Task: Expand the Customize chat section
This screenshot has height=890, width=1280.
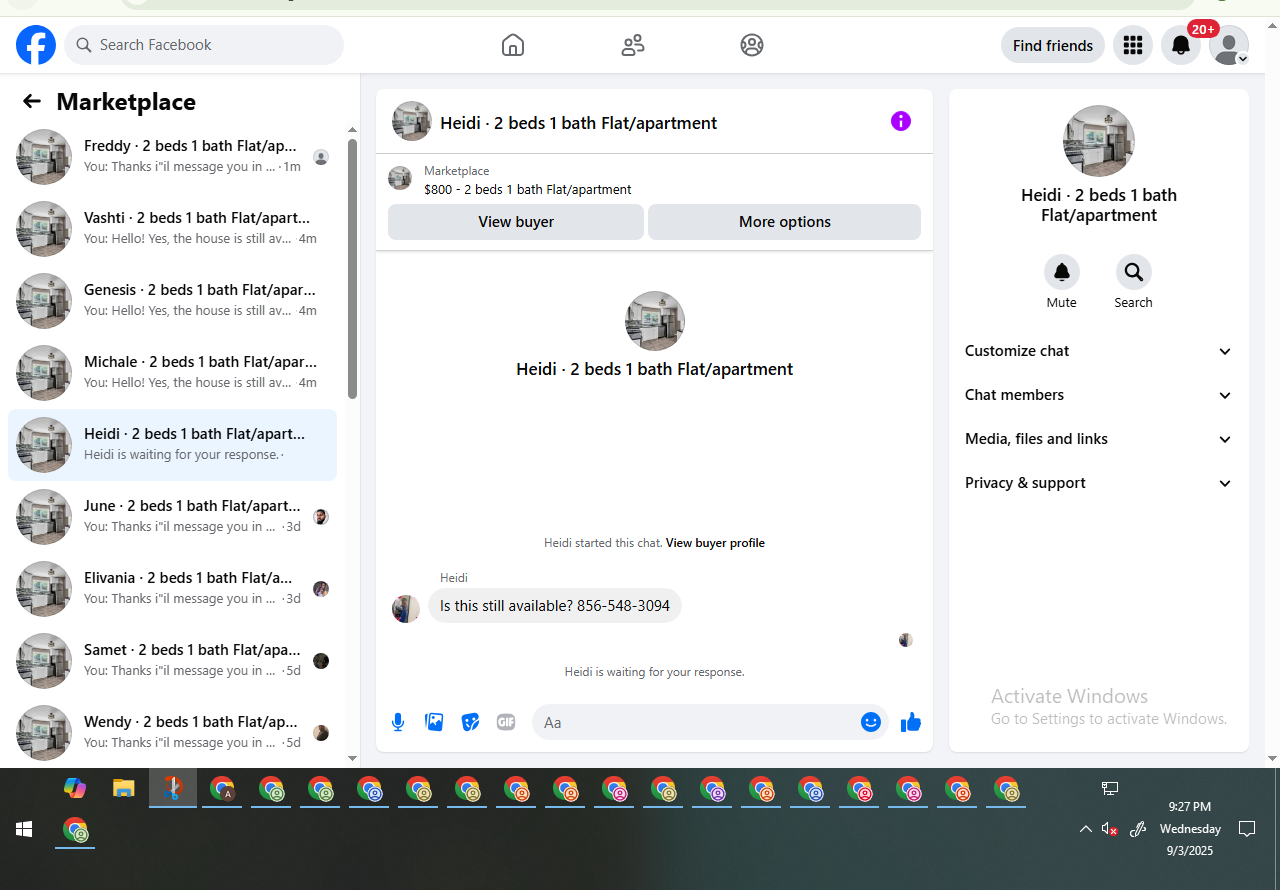Action: coord(1099,351)
